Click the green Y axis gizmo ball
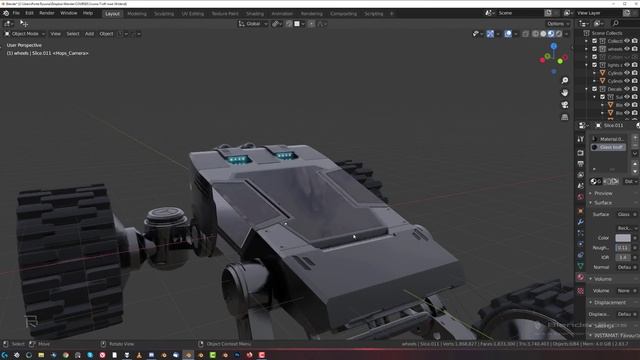The image size is (640, 360). [x=560, y=62]
